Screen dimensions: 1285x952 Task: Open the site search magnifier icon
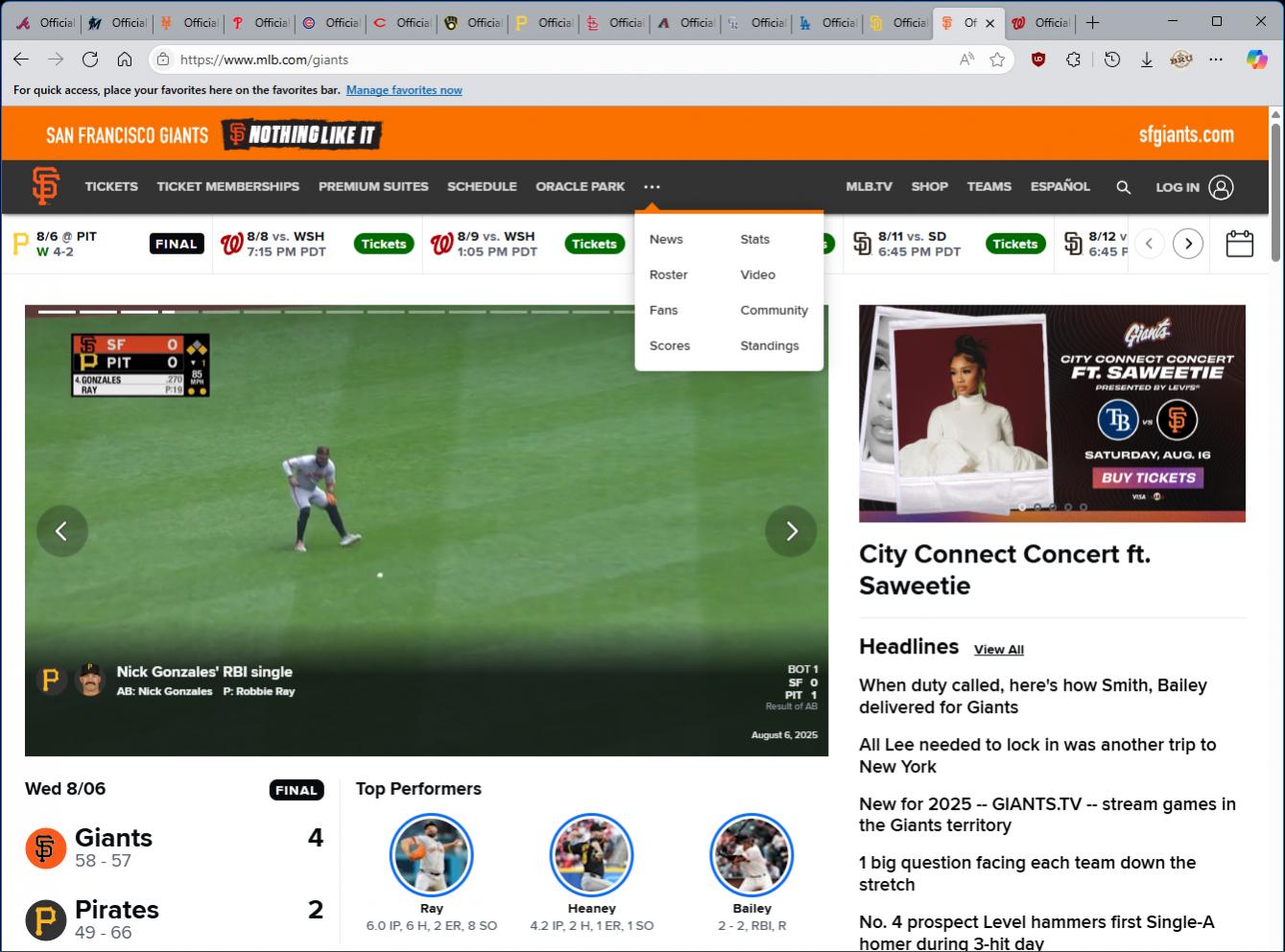(1123, 187)
